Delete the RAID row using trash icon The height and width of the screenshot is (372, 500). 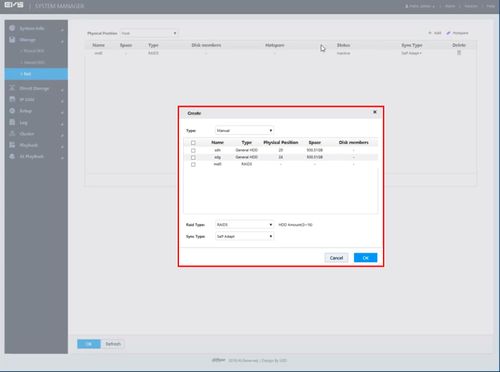click(x=459, y=53)
